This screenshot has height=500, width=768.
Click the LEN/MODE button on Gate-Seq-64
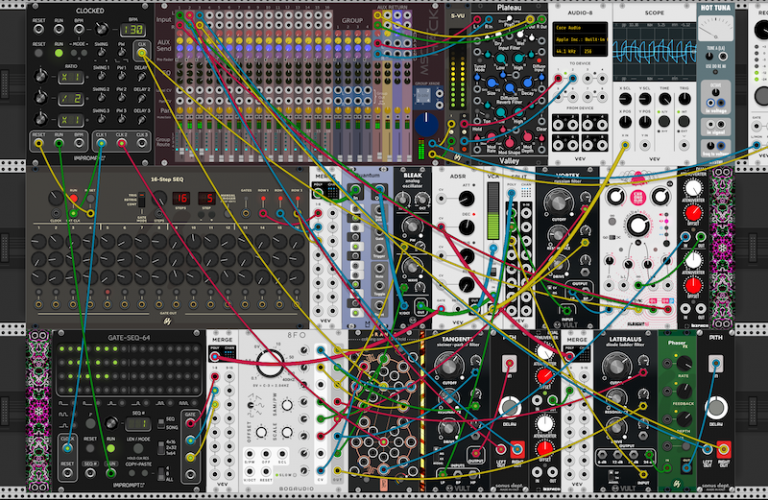pyautogui.click(x=139, y=448)
